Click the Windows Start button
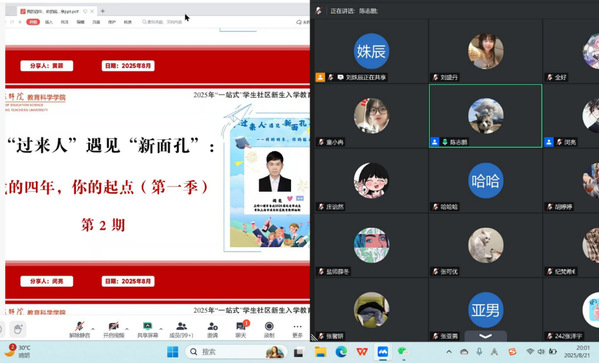 coord(173,352)
